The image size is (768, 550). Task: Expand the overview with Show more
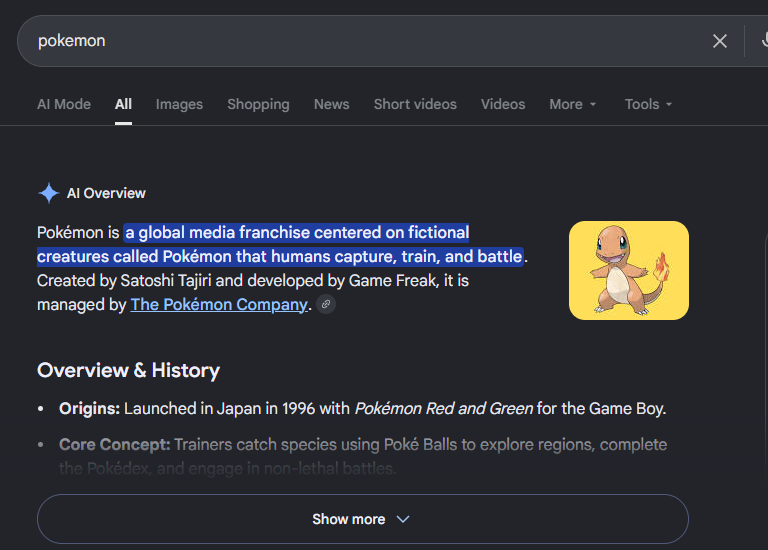pyautogui.click(x=362, y=519)
